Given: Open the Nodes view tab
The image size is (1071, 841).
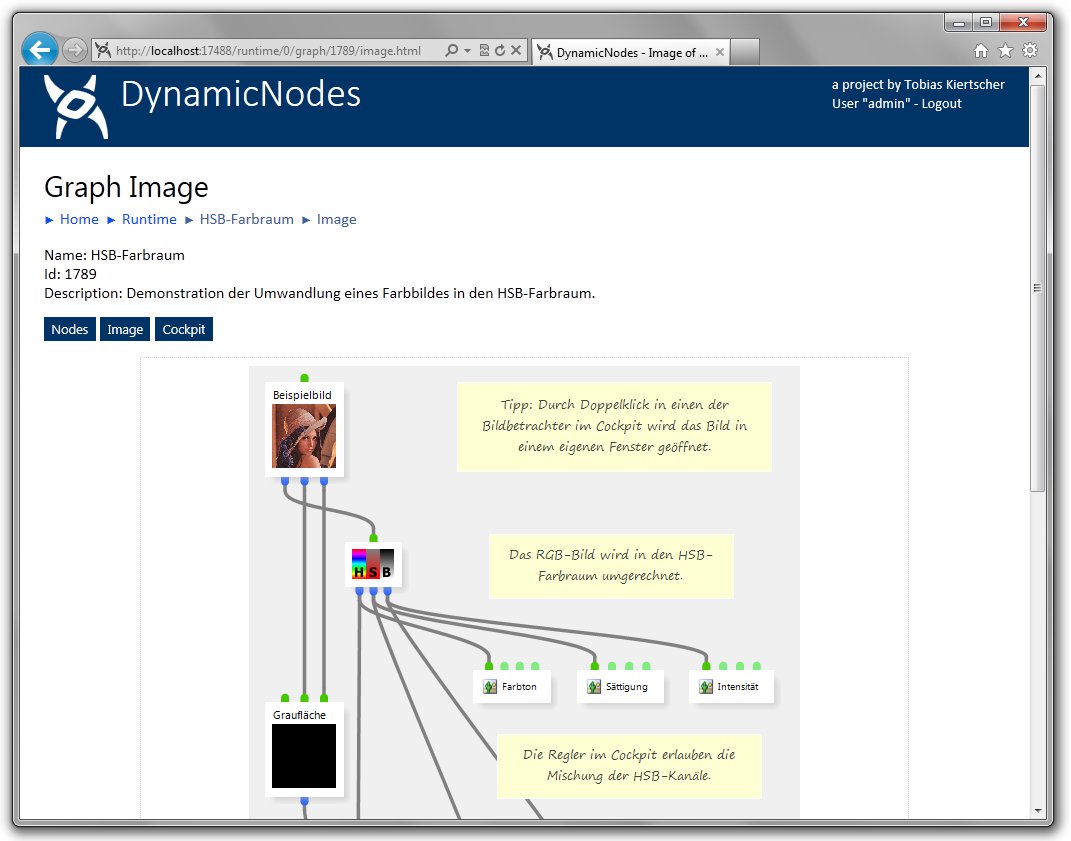Looking at the screenshot, I should click(70, 329).
